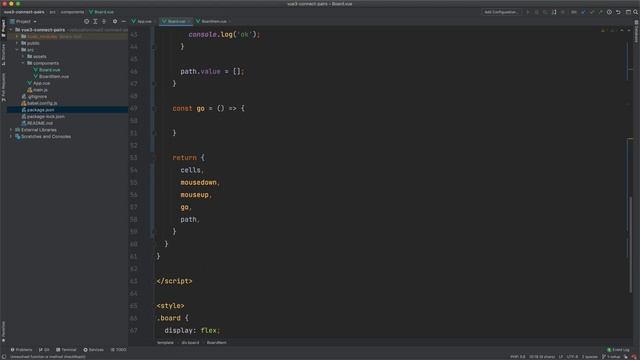
Task: Click the LF line separator status widget
Action: [561, 357]
